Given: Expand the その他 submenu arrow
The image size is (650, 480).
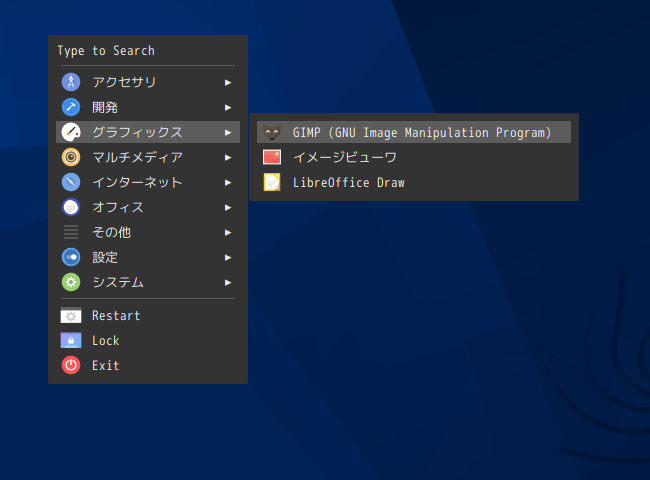Looking at the screenshot, I should (228, 233).
